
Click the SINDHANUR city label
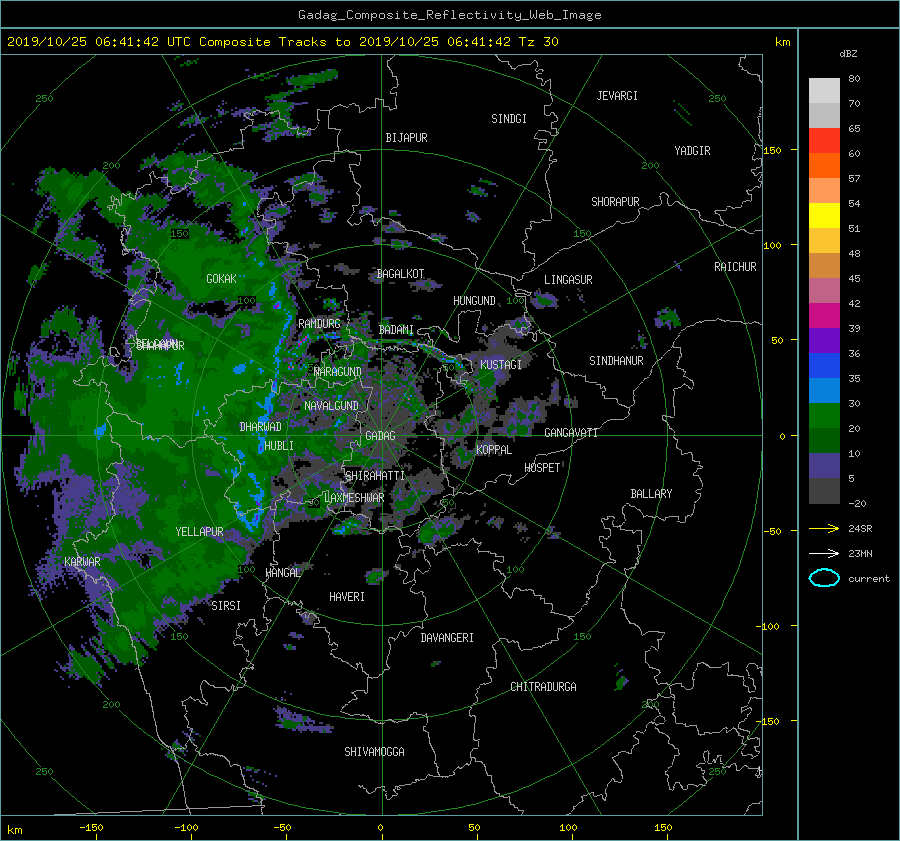(616, 361)
